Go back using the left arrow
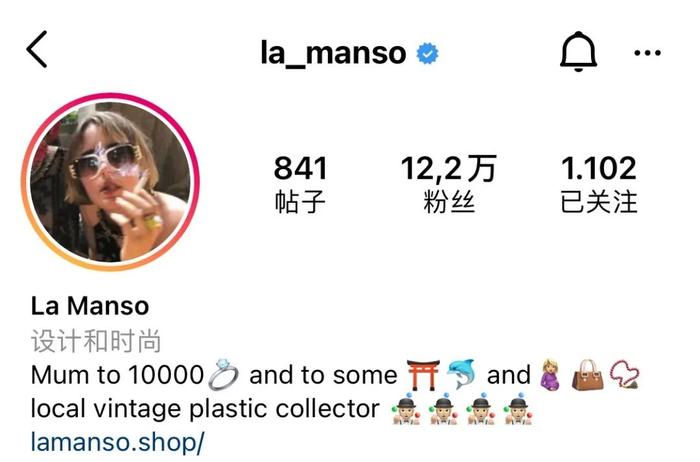The image size is (700, 462). 37,49
